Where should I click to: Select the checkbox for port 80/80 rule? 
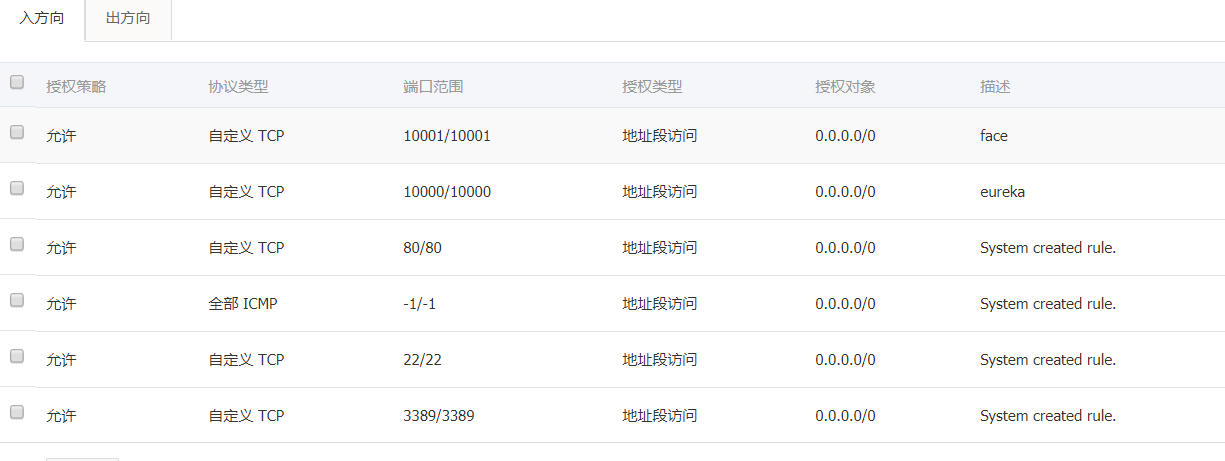pyautogui.click(x=17, y=244)
